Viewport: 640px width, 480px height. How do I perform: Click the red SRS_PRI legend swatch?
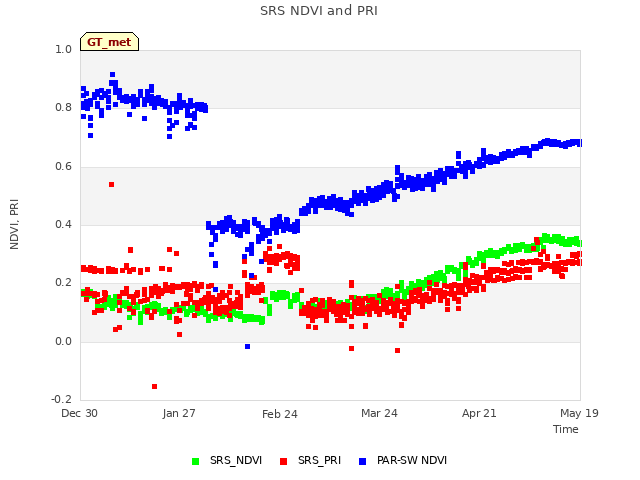tap(283, 461)
